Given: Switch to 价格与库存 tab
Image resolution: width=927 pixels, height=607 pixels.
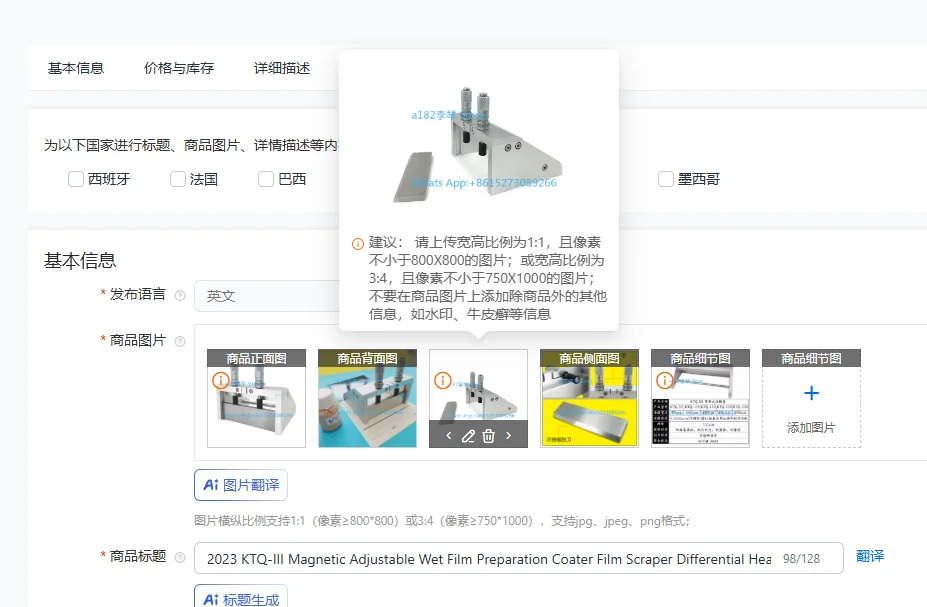Looking at the screenshot, I should click(179, 69).
